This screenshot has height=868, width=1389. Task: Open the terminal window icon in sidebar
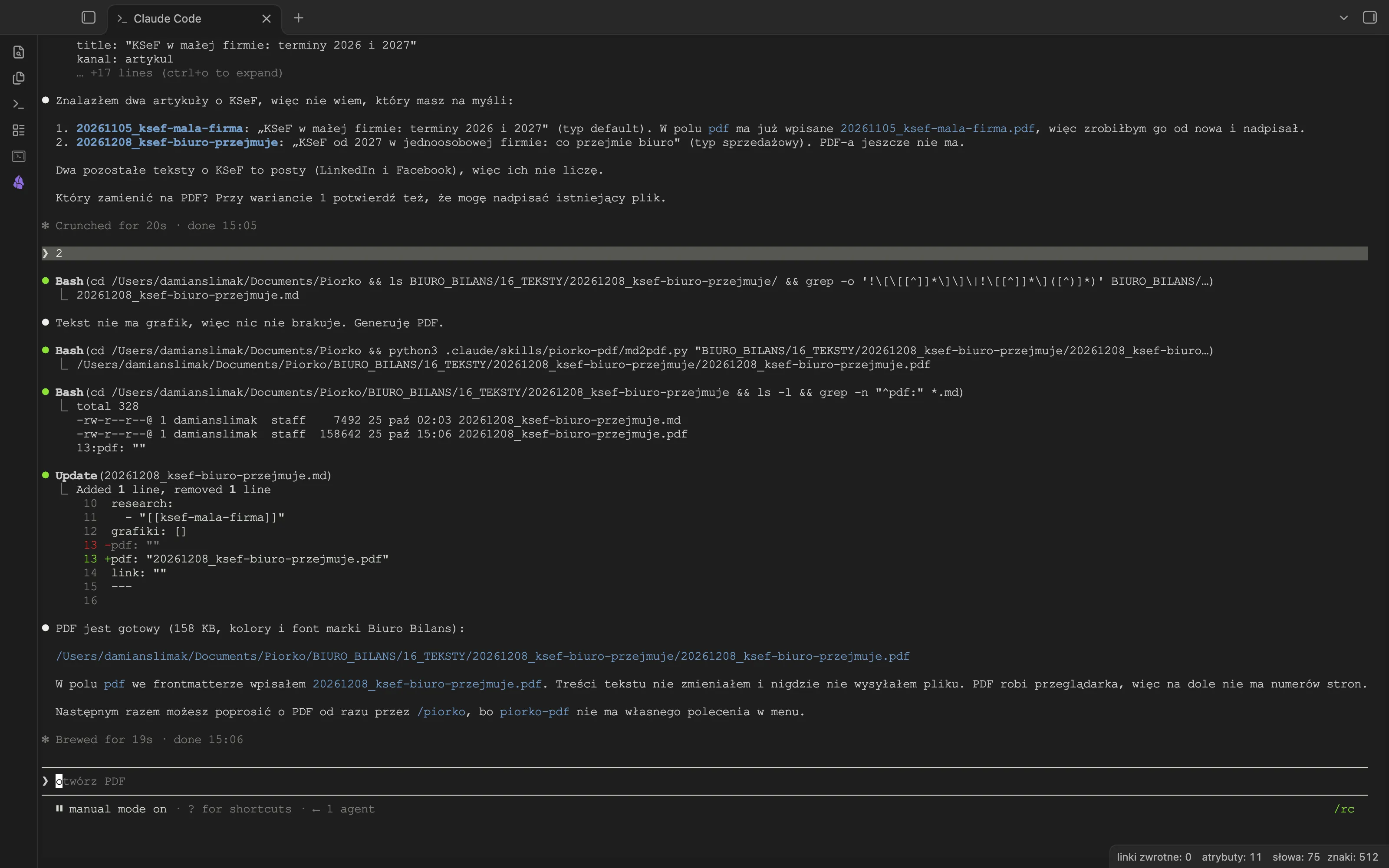click(x=18, y=156)
